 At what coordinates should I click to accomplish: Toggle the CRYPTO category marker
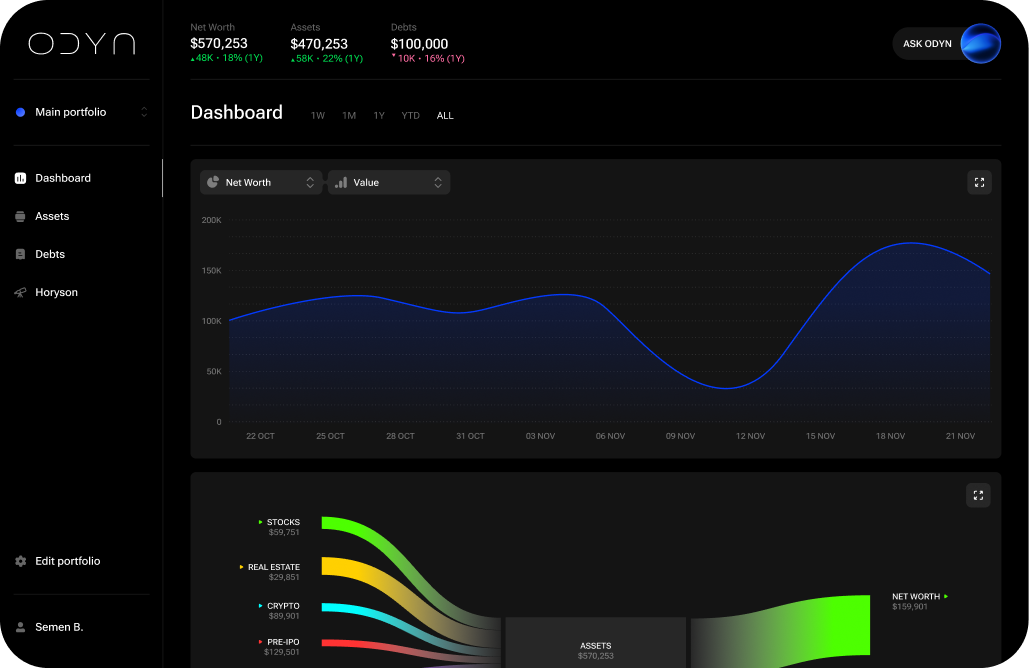(261, 605)
